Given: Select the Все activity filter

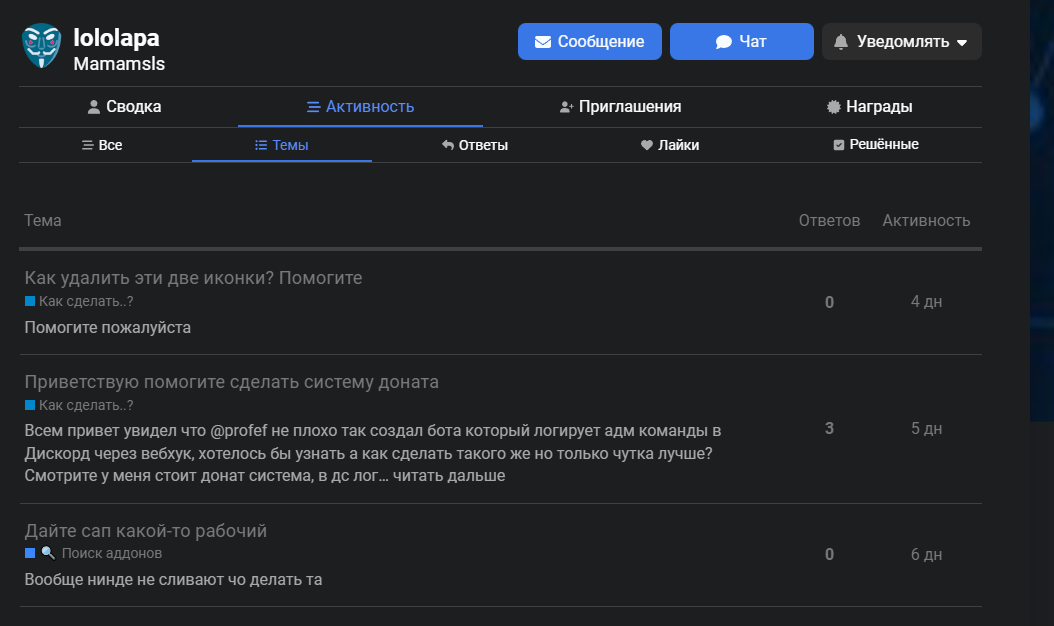Looking at the screenshot, I should click(102, 145).
